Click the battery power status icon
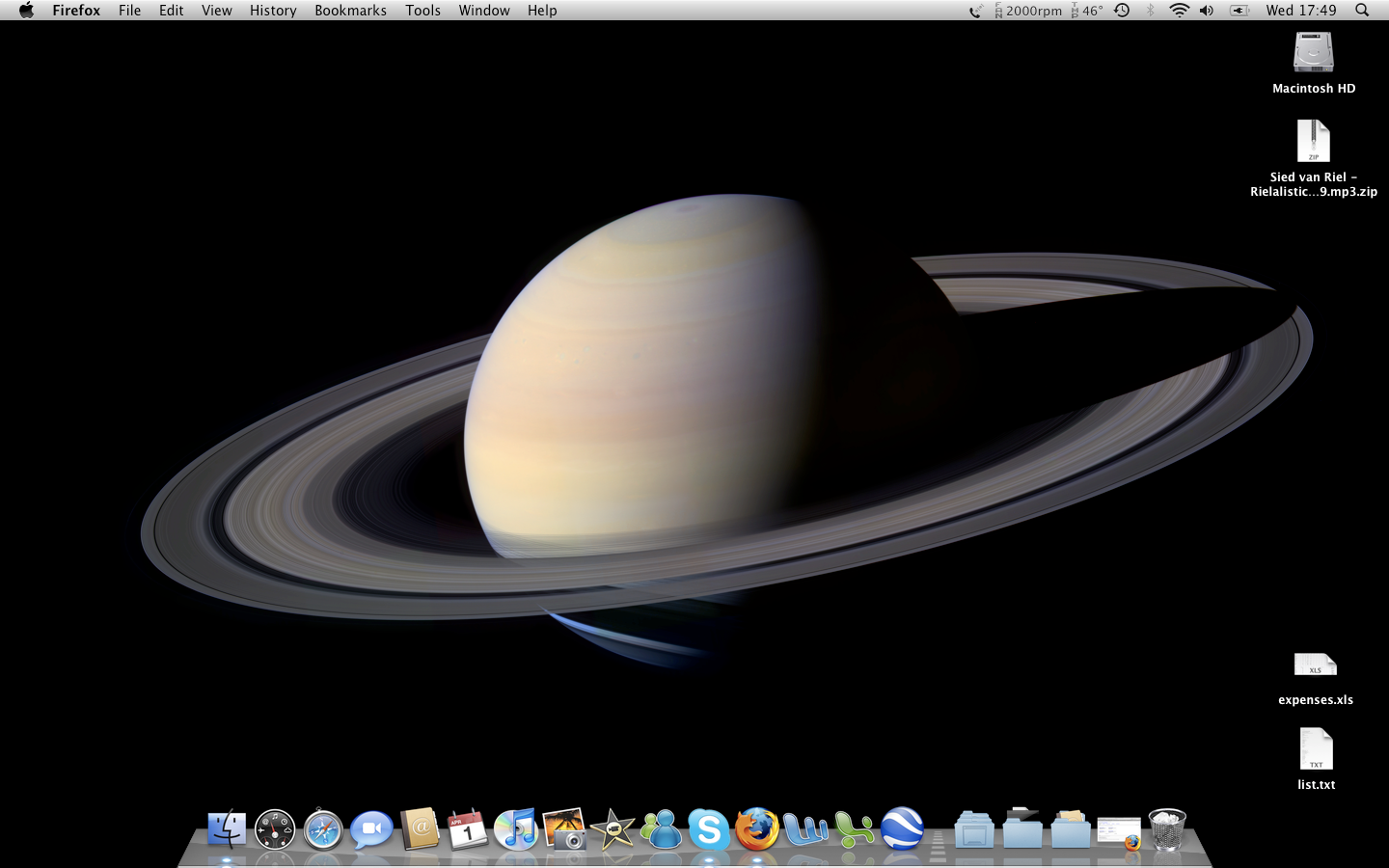Screen dimensions: 1389x868 tap(1239, 11)
